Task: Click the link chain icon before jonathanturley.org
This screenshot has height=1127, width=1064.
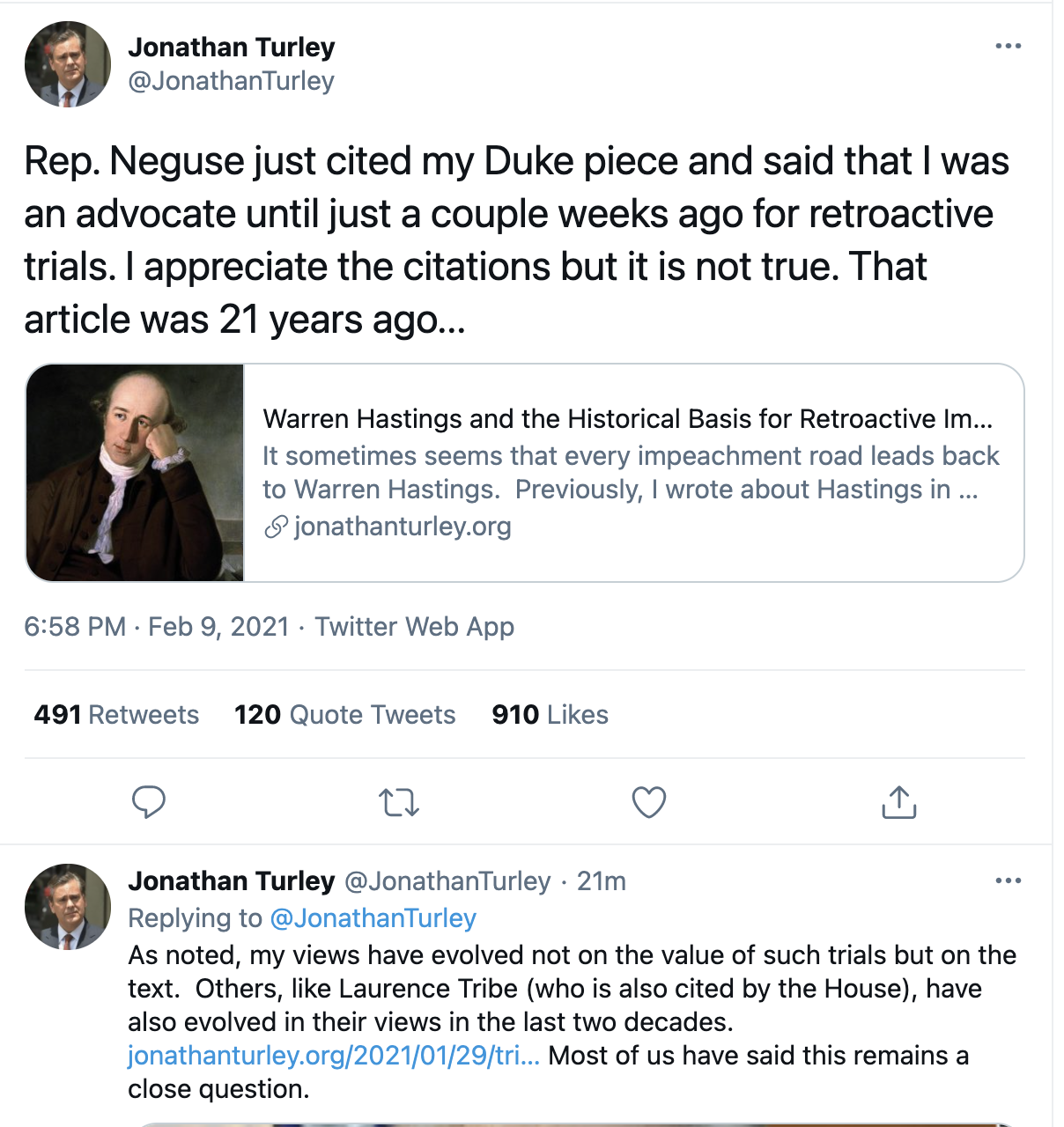Action: [x=276, y=527]
